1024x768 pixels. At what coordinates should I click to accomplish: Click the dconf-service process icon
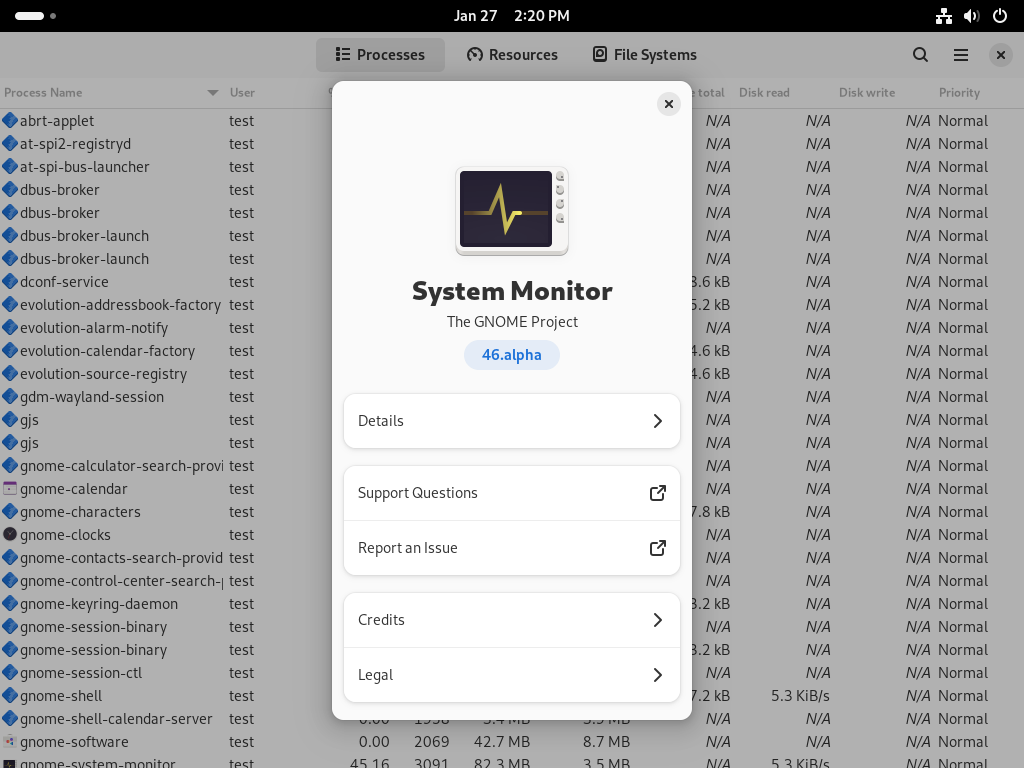(10, 281)
